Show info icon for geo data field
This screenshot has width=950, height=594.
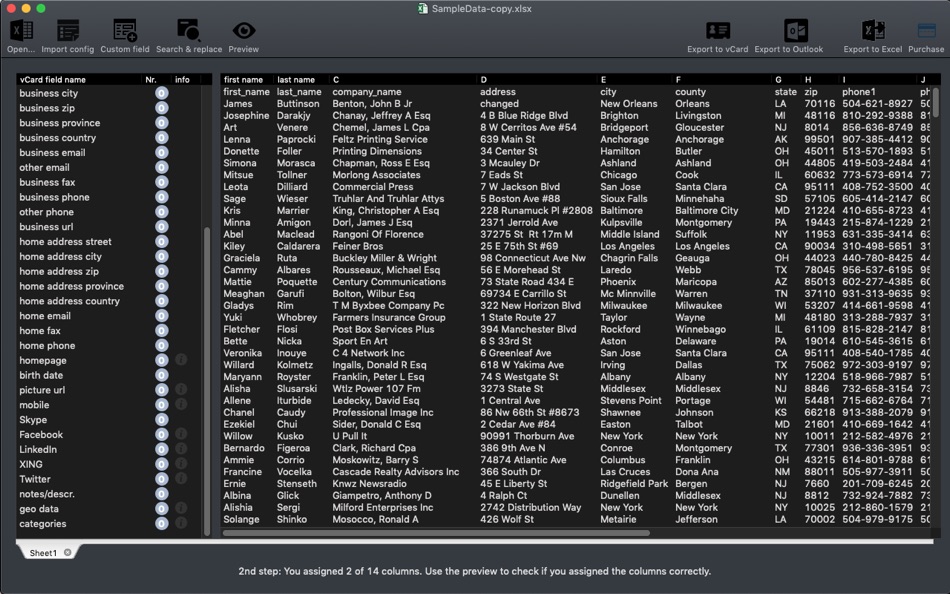coord(181,509)
